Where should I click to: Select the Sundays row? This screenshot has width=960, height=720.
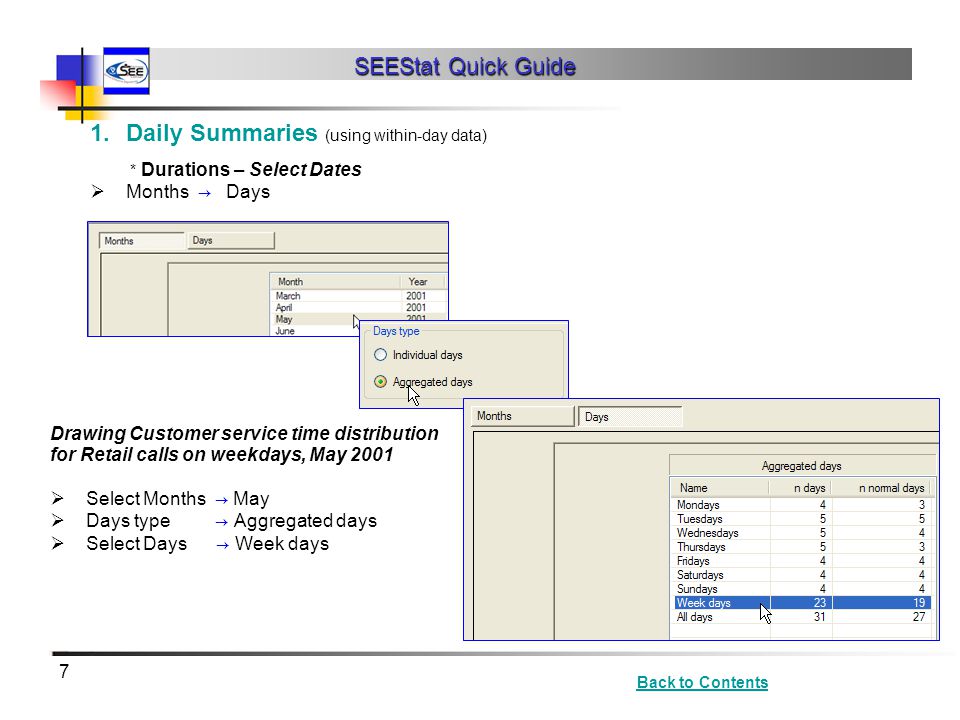pos(802,589)
